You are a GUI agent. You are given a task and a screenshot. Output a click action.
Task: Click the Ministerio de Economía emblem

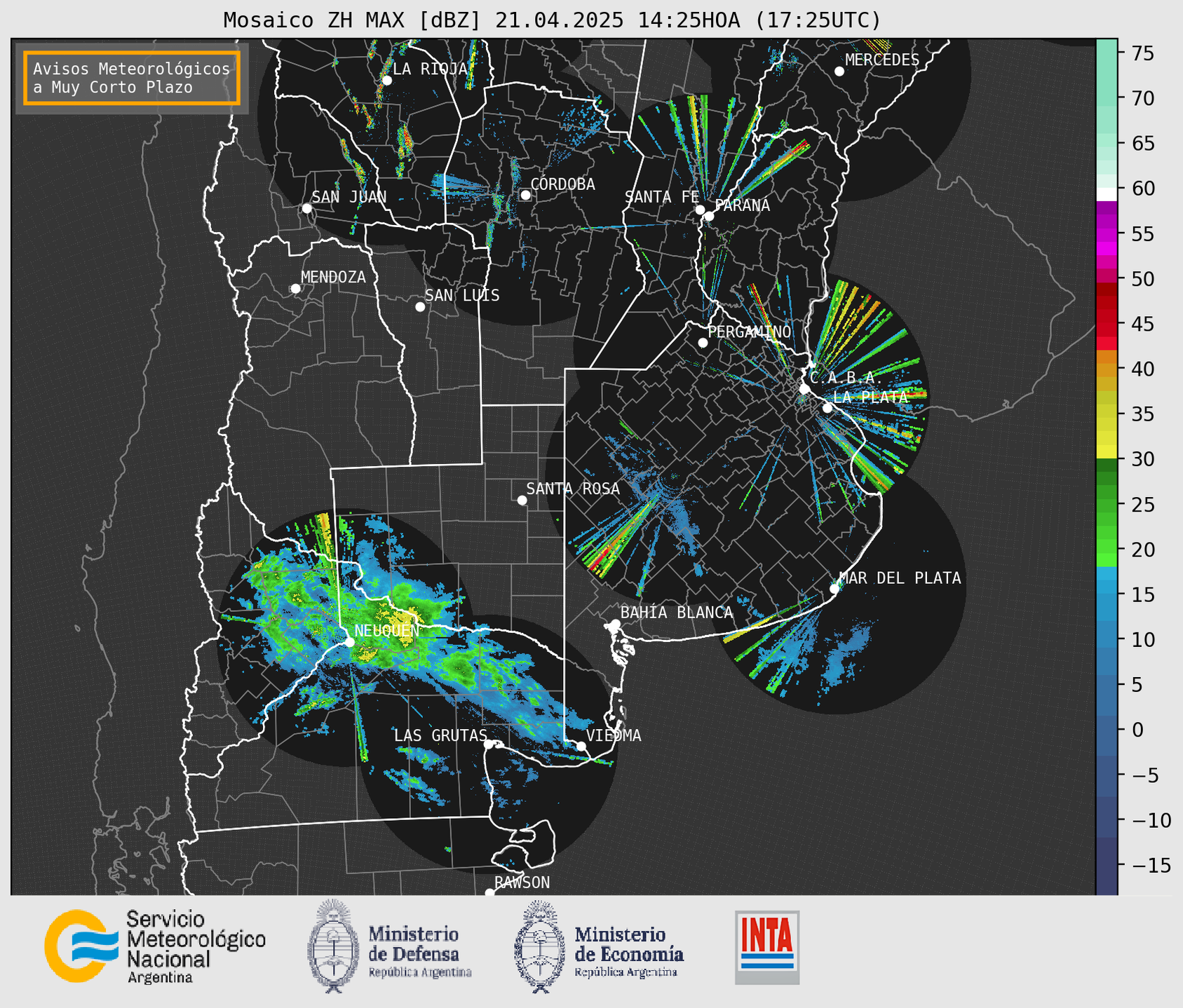coord(539,946)
